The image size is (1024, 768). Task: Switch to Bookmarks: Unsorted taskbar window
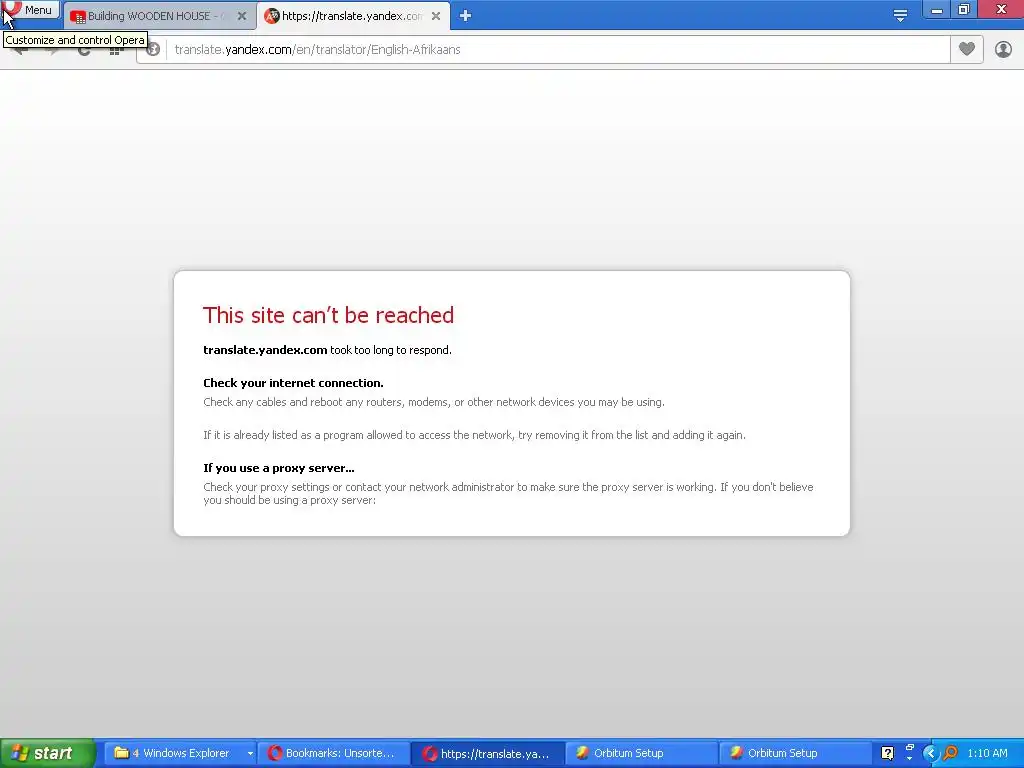334,753
